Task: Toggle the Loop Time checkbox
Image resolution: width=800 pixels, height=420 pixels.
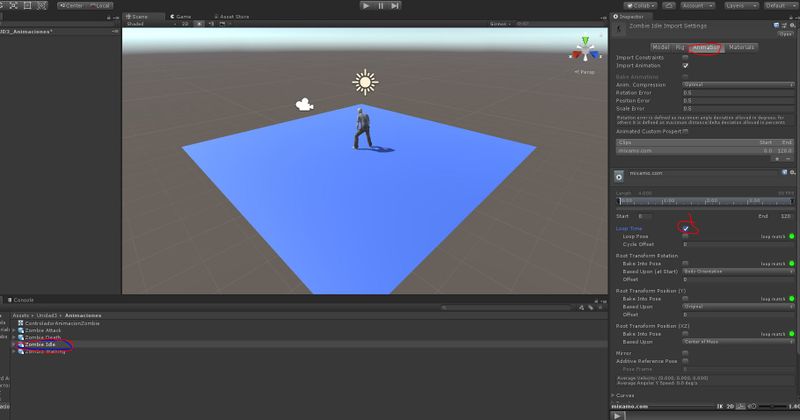Action: click(686, 229)
